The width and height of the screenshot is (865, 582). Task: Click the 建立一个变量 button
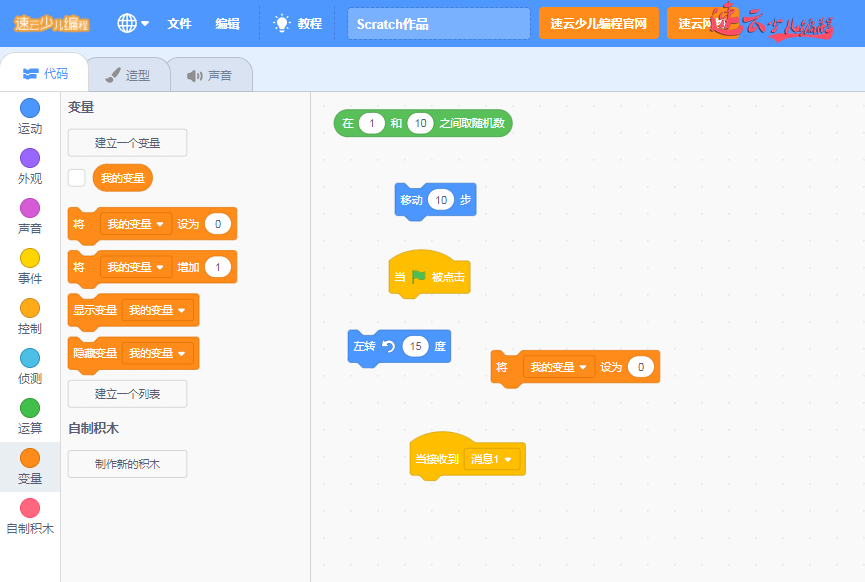127,143
